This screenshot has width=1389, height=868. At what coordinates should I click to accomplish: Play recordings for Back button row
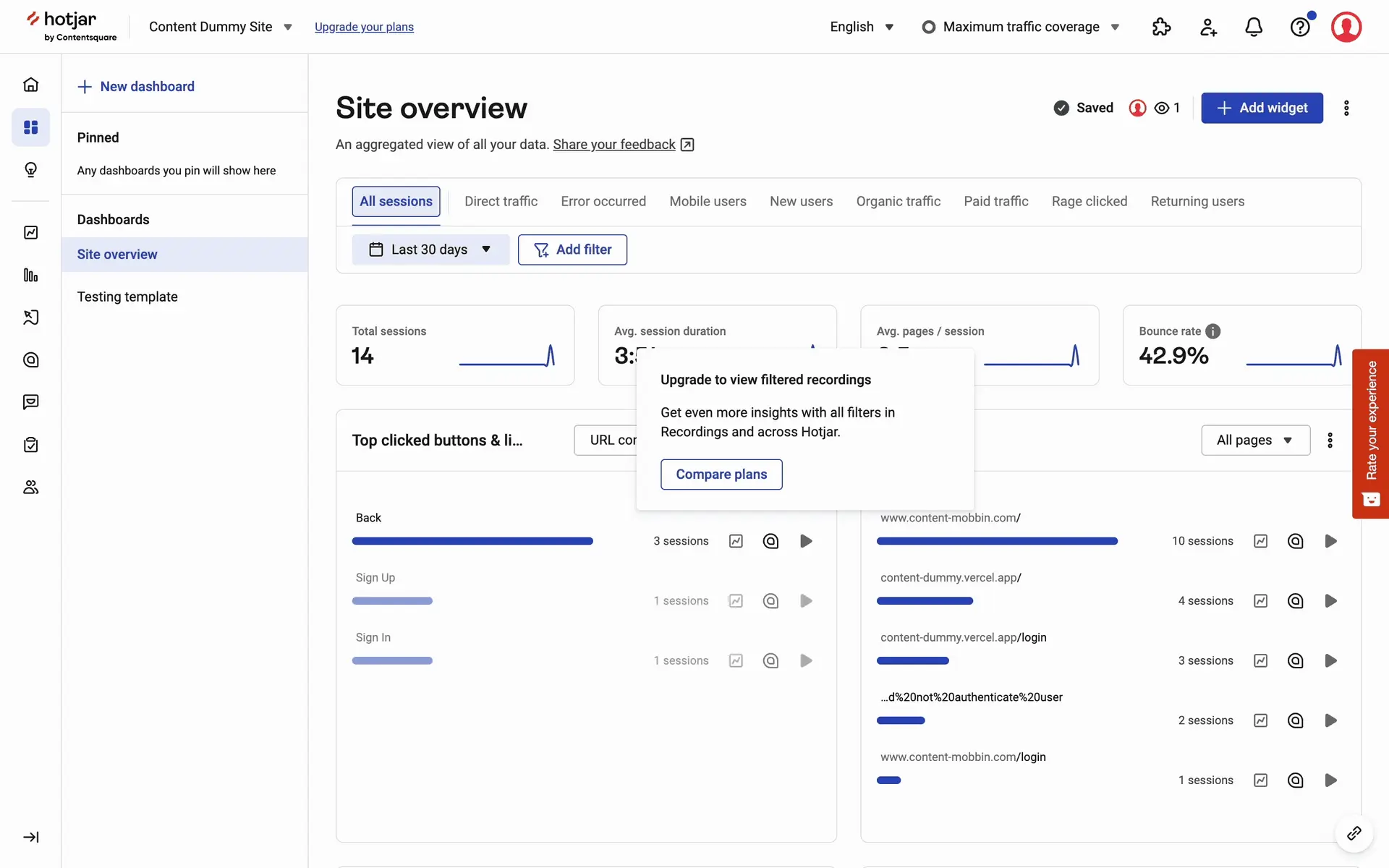806,541
